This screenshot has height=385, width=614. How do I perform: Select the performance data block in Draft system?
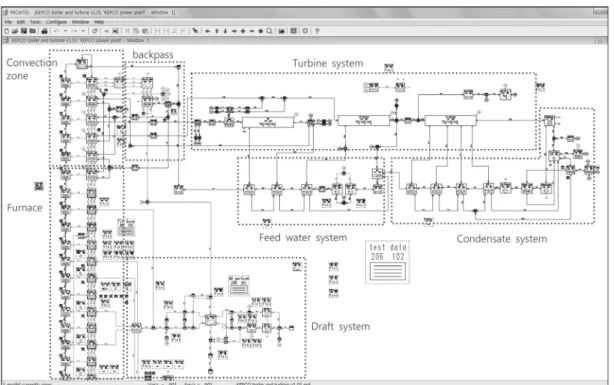[239, 286]
